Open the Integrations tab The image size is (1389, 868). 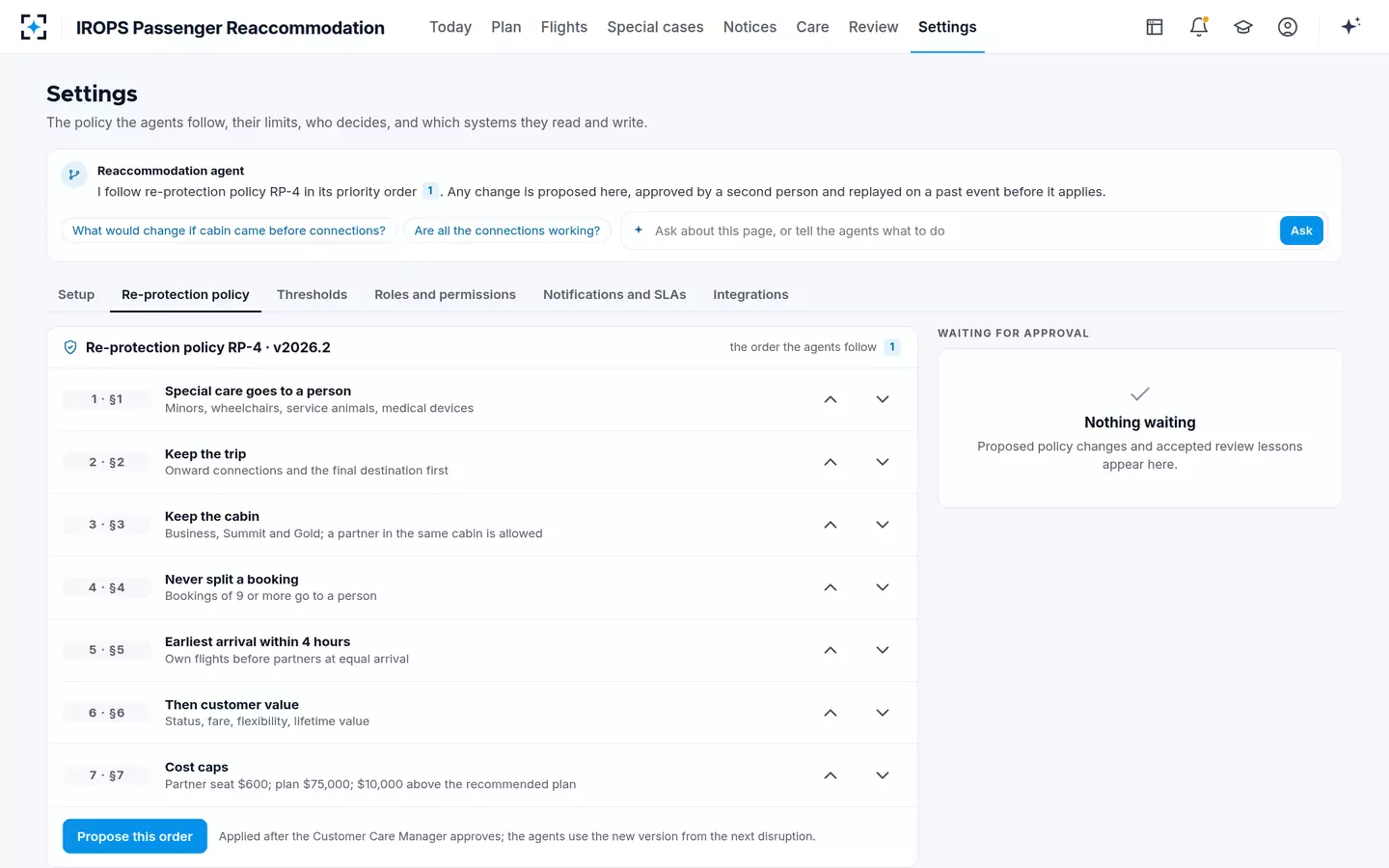pyautogui.click(x=750, y=295)
